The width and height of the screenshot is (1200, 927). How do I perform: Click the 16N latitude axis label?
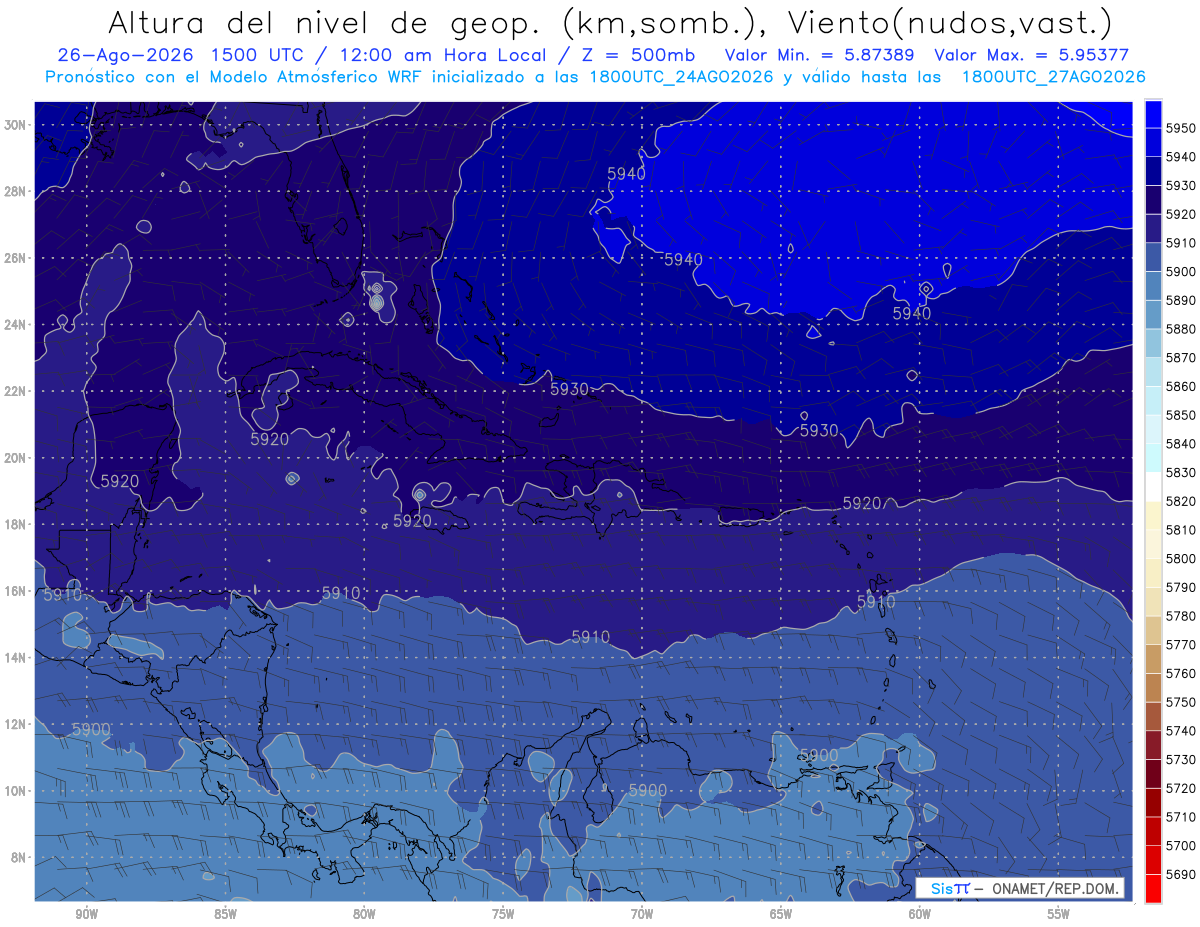pos(14,591)
